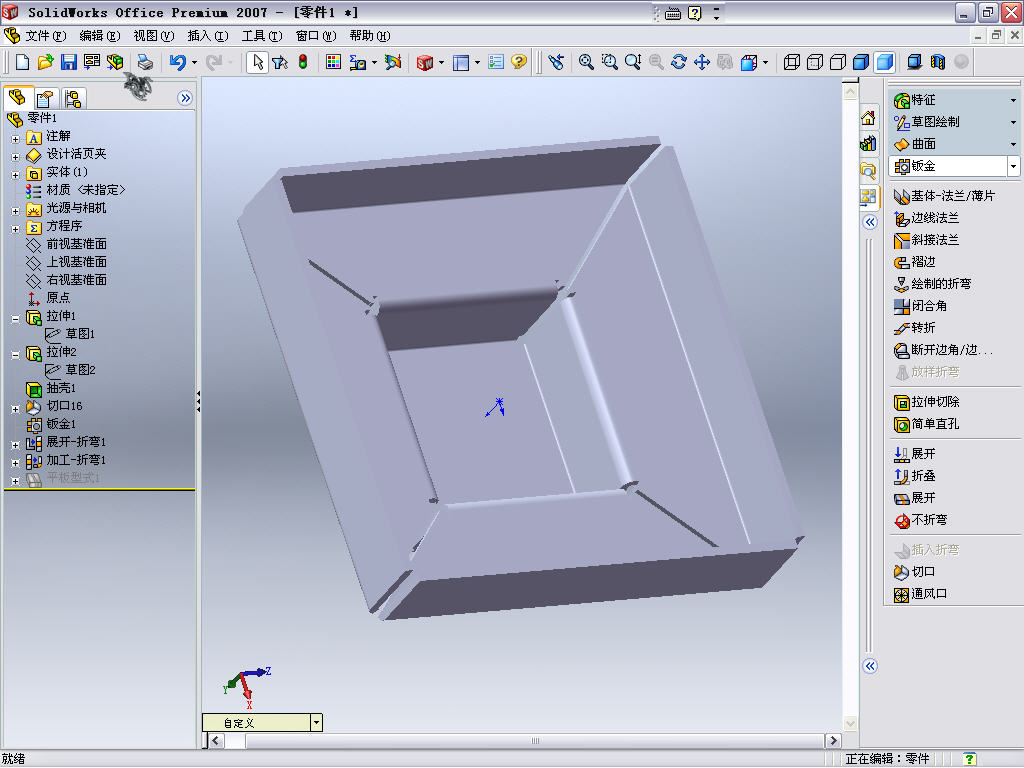Open the 文件(F) menu
The image size is (1024, 768).
coord(44,36)
